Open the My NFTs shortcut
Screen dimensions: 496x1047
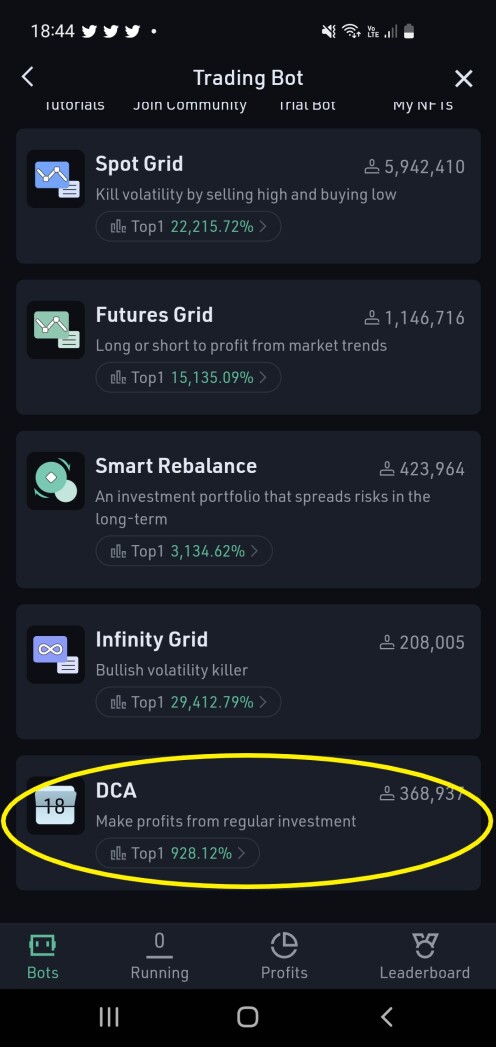pos(423,105)
